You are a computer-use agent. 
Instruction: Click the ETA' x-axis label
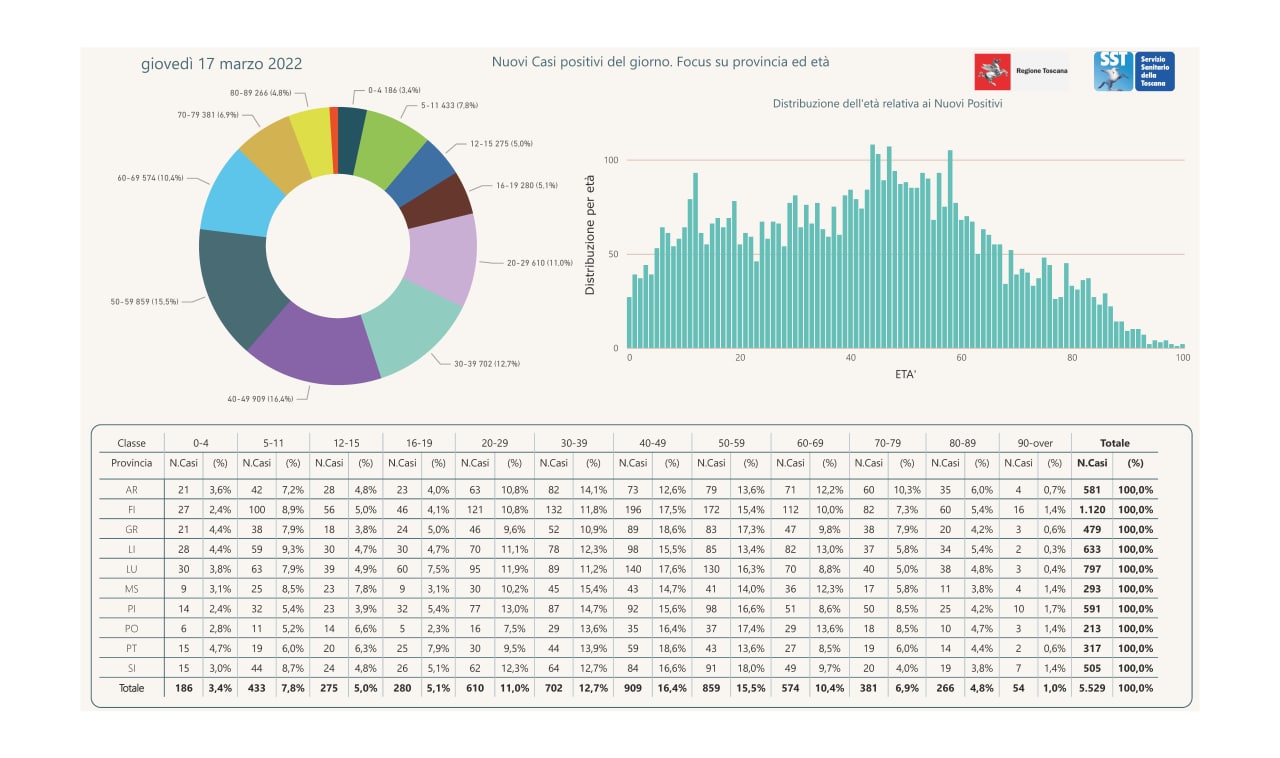(x=904, y=373)
